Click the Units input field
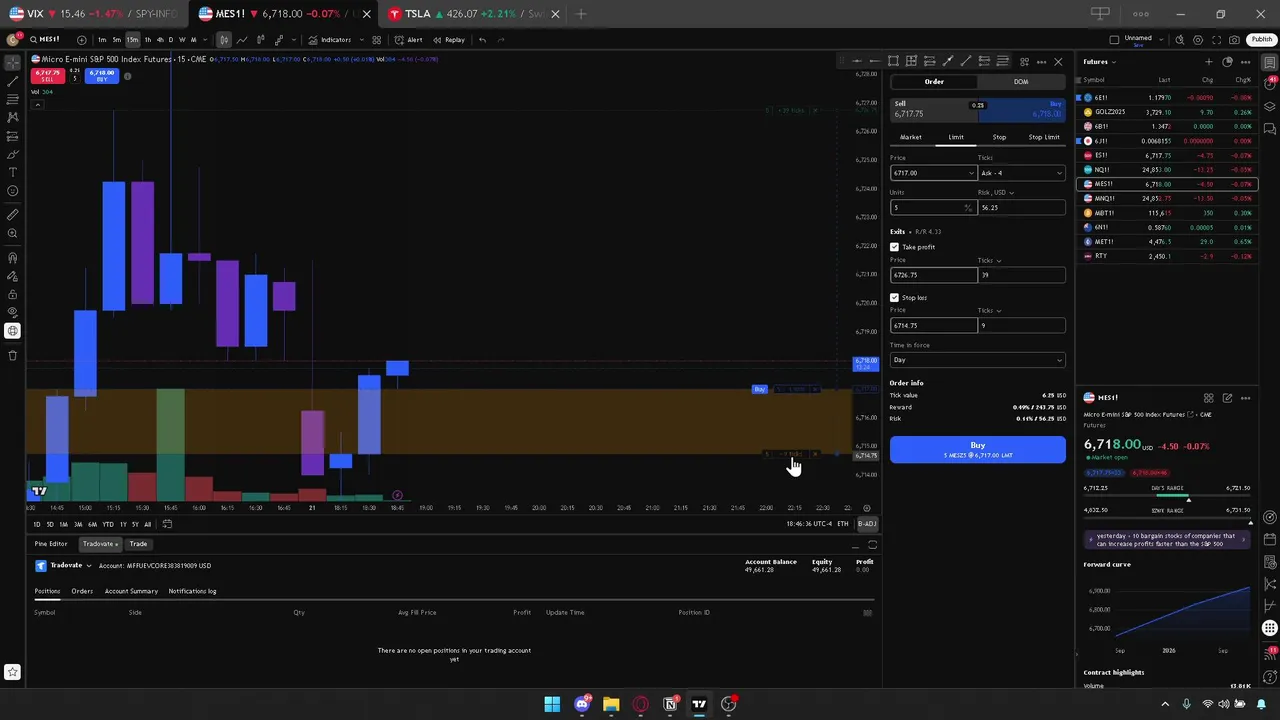 point(932,207)
